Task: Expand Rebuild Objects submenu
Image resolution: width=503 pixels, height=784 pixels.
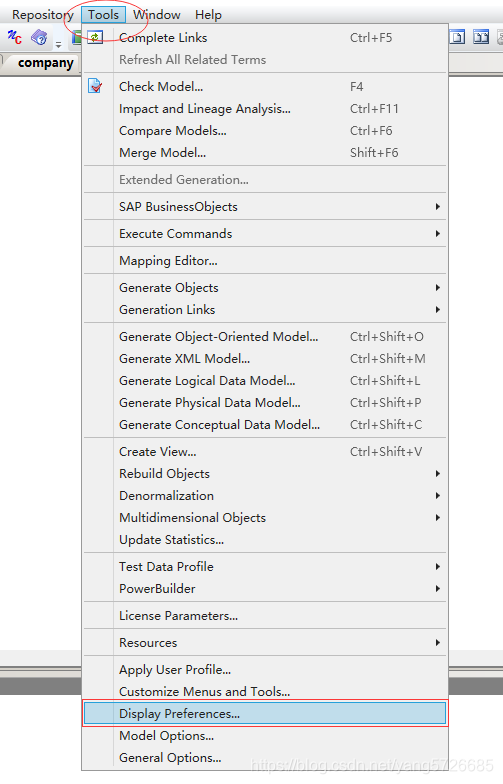Action: (x=265, y=474)
